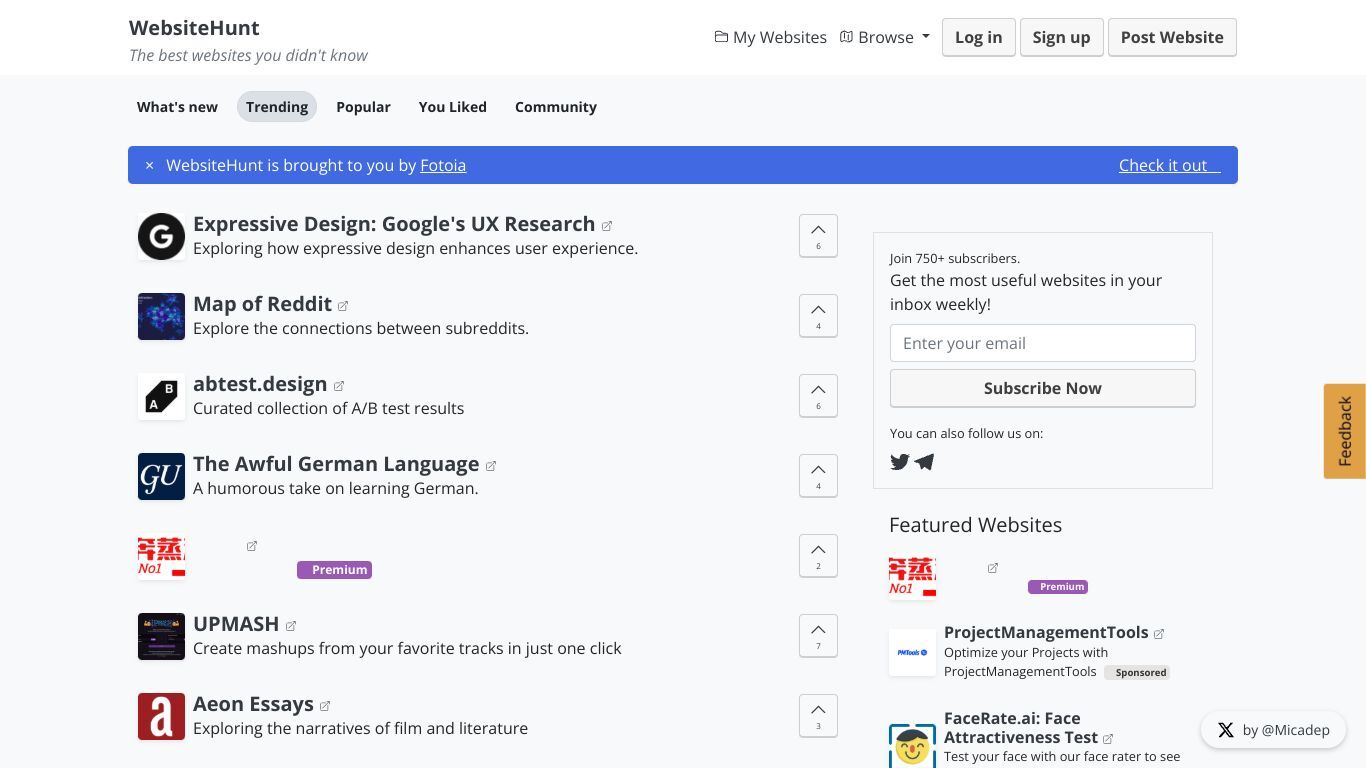Open external link icon beside Map of Reddit
The image size is (1366, 768).
coord(343,306)
